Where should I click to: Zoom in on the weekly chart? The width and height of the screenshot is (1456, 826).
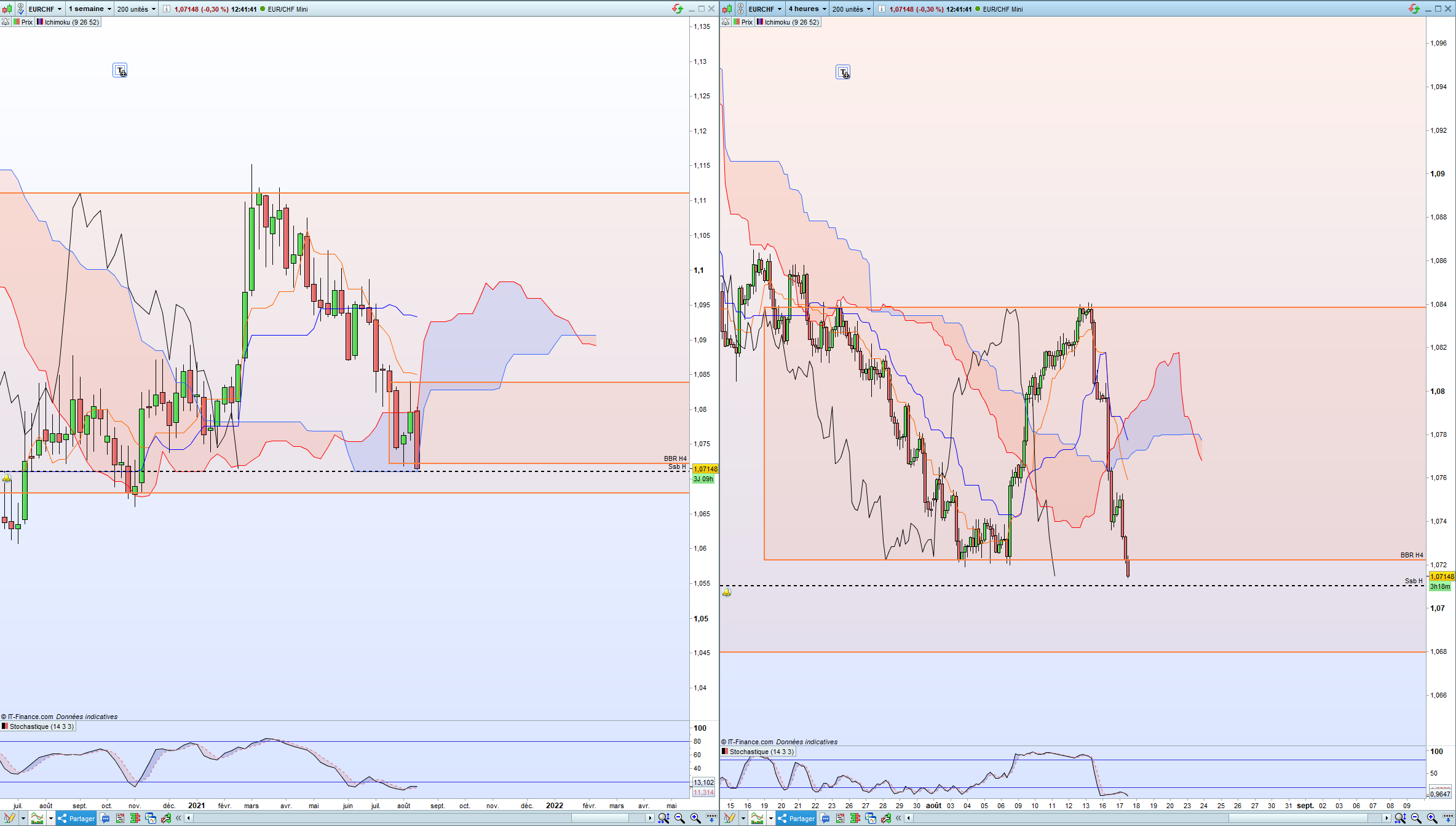[695, 818]
